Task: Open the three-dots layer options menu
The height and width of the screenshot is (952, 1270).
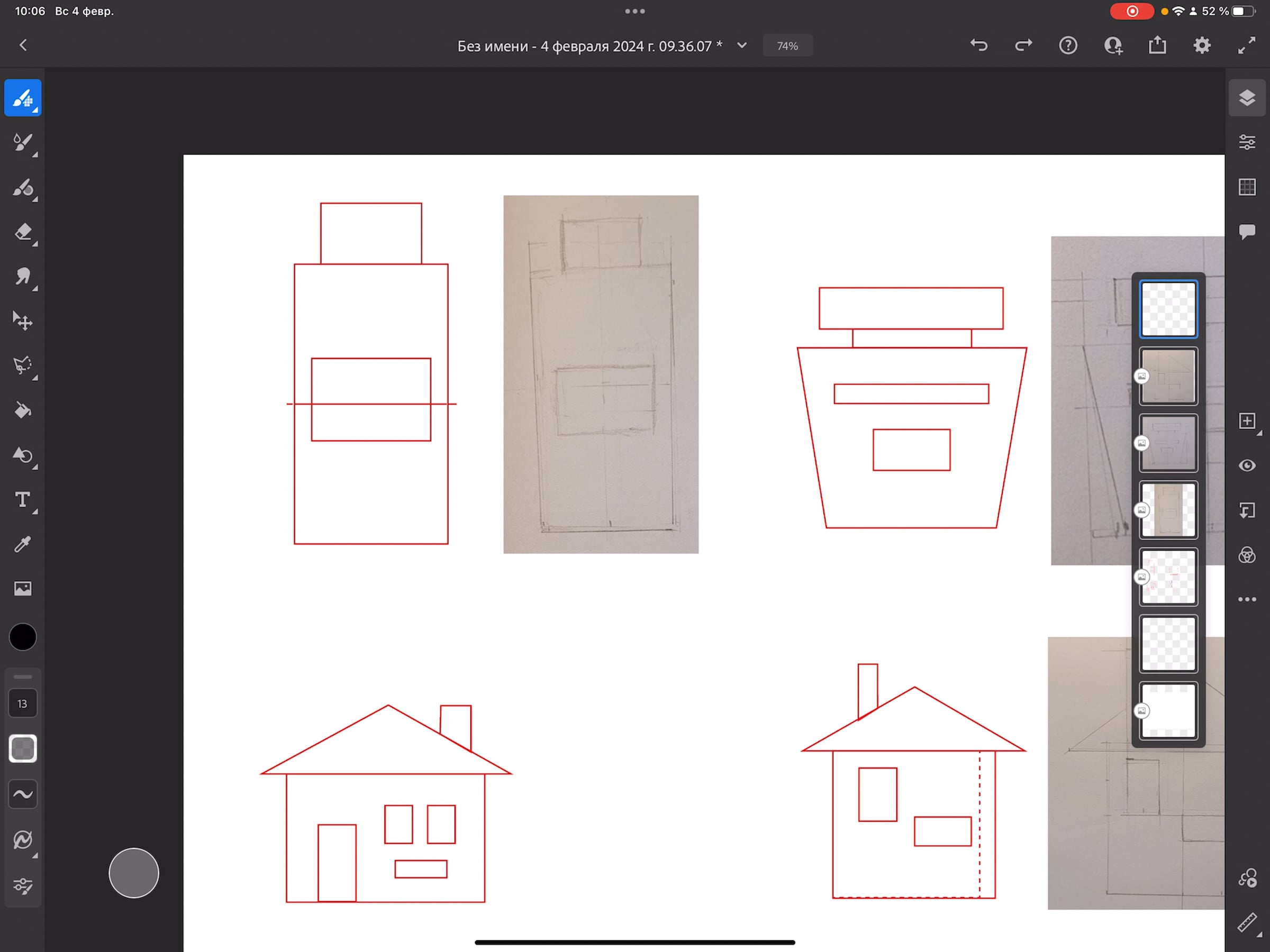Action: [x=1247, y=599]
